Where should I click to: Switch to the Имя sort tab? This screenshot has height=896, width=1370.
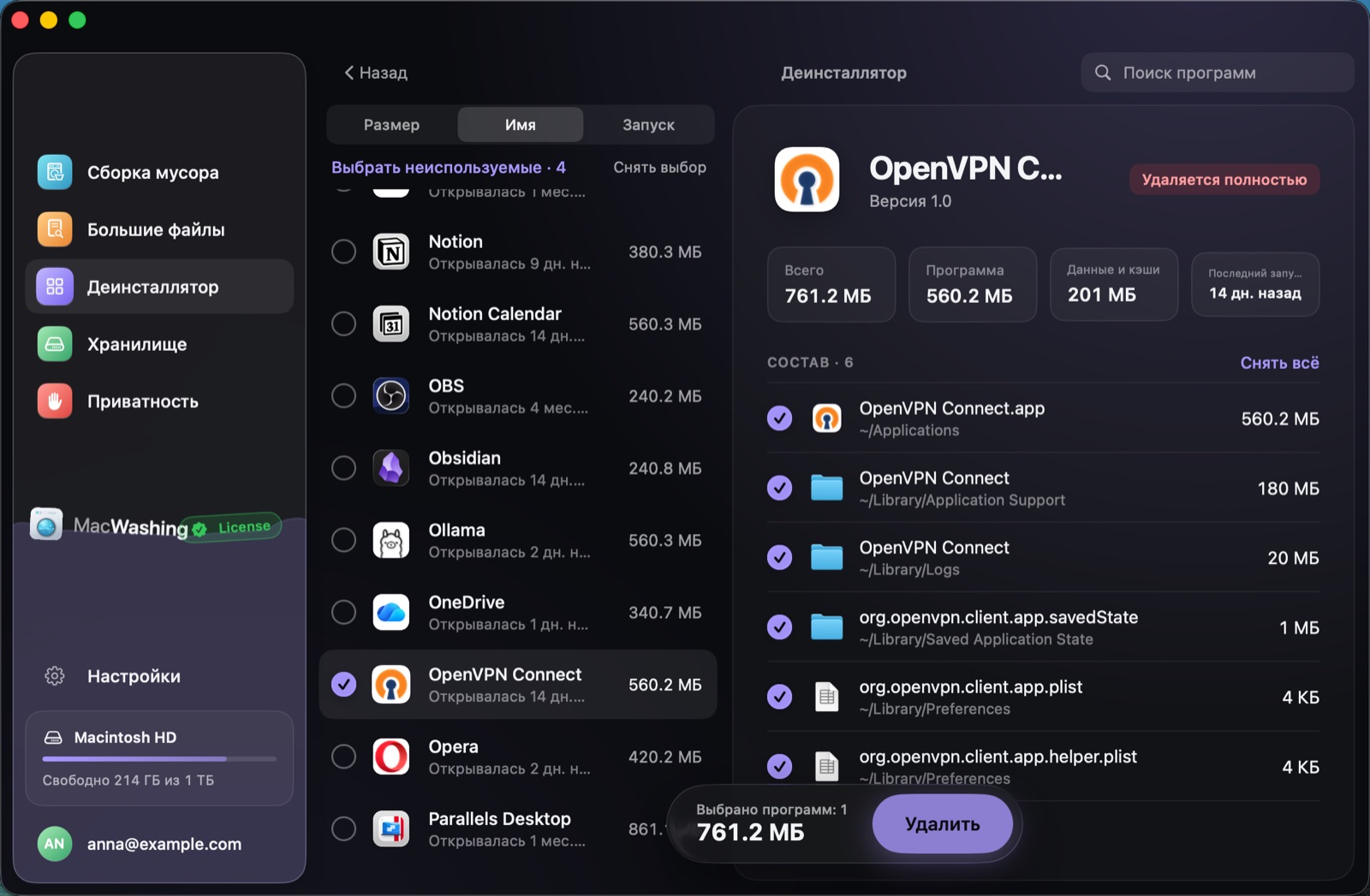click(x=521, y=125)
